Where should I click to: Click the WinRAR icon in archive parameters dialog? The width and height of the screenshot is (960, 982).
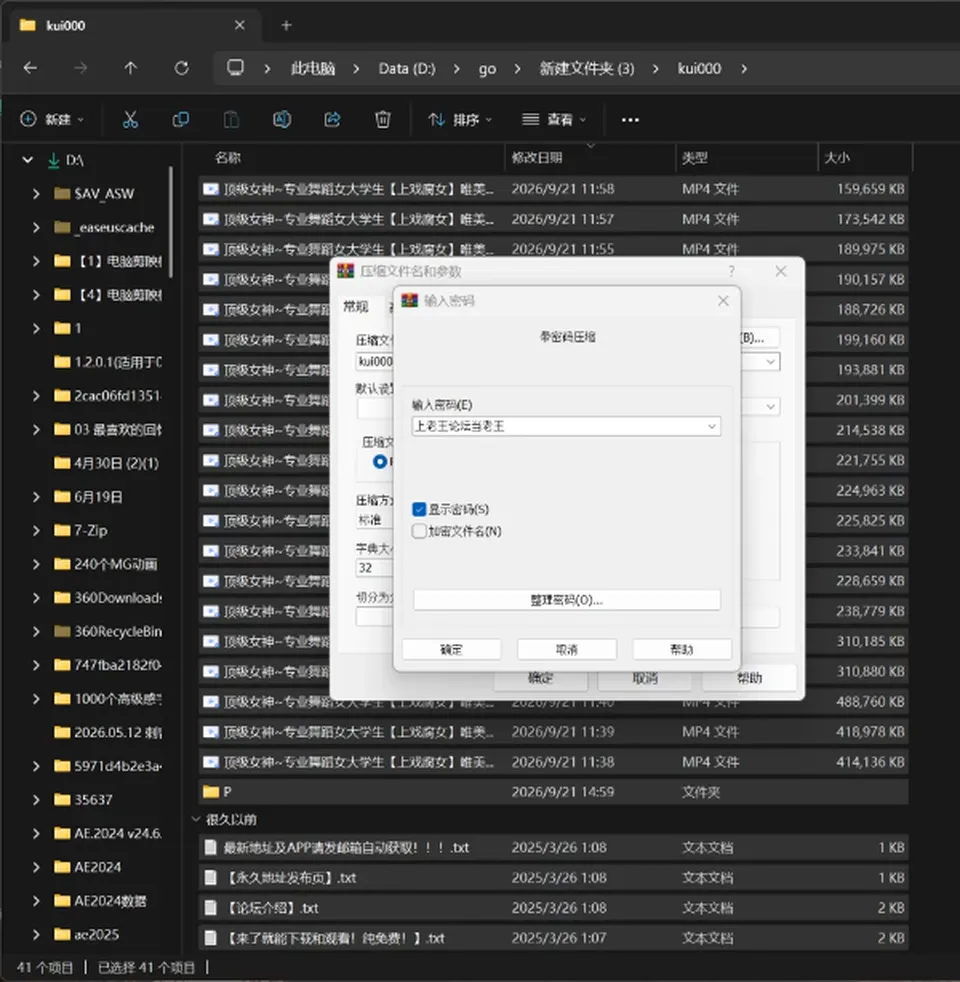pyautogui.click(x=346, y=271)
